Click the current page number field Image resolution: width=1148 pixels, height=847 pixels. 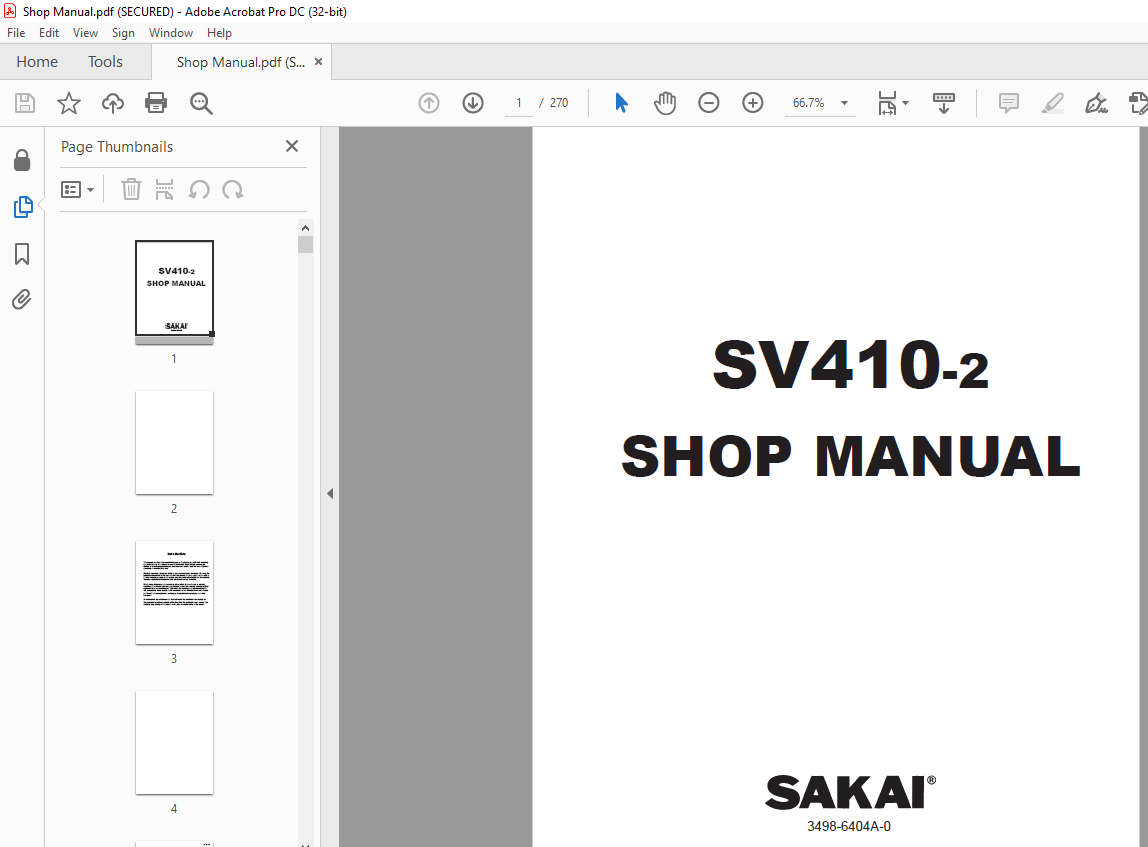pyautogui.click(x=518, y=103)
